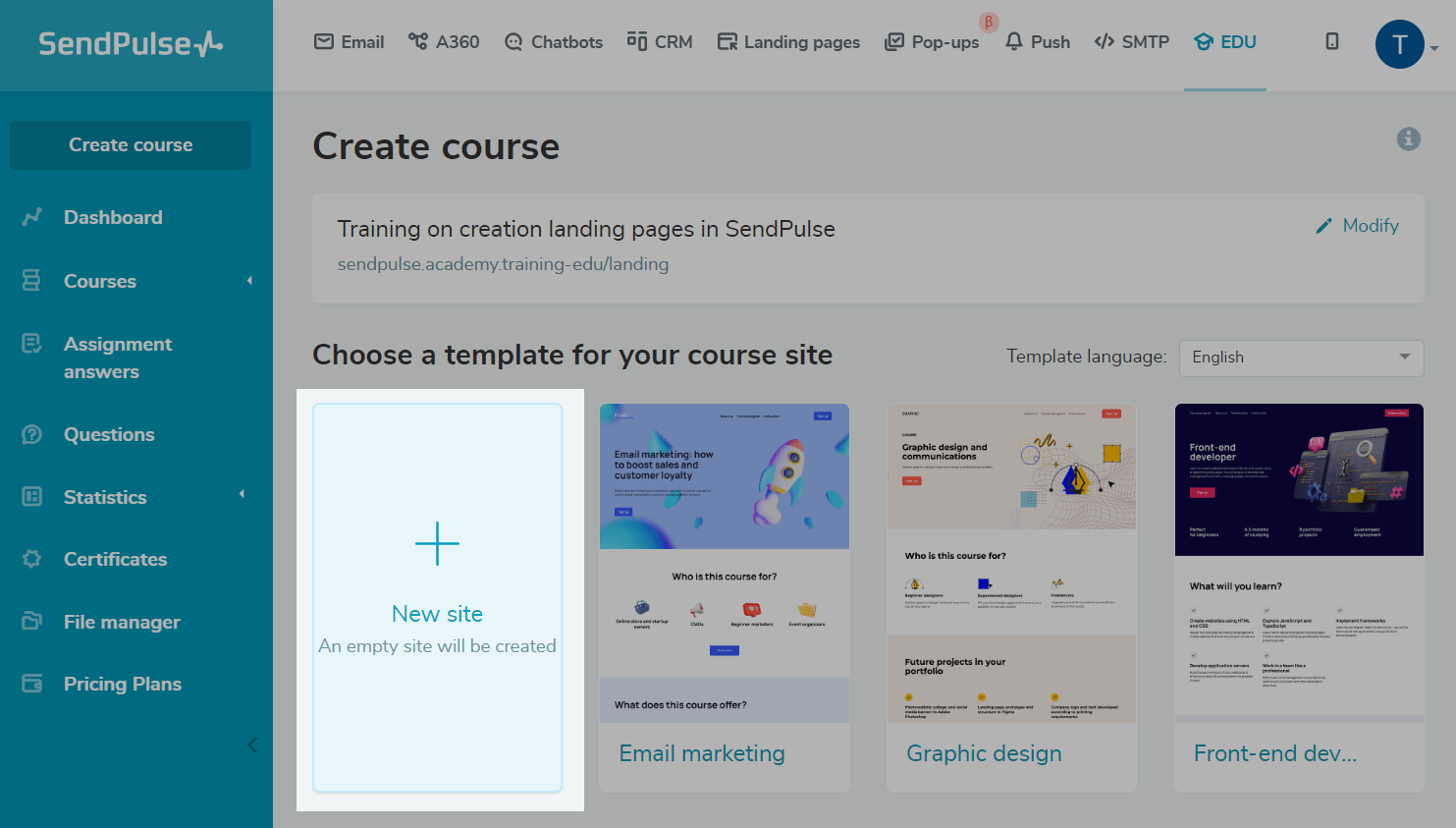This screenshot has width=1456, height=828.
Task: Open the Landing pages tab
Action: 788,42
